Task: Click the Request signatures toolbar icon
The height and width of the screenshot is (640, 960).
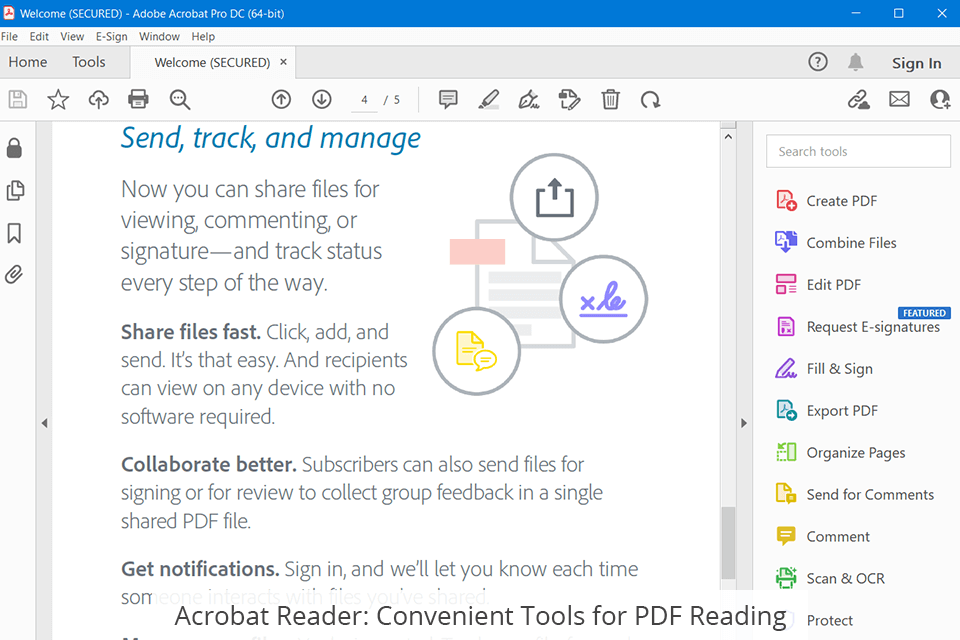Action: coord(569,99)
